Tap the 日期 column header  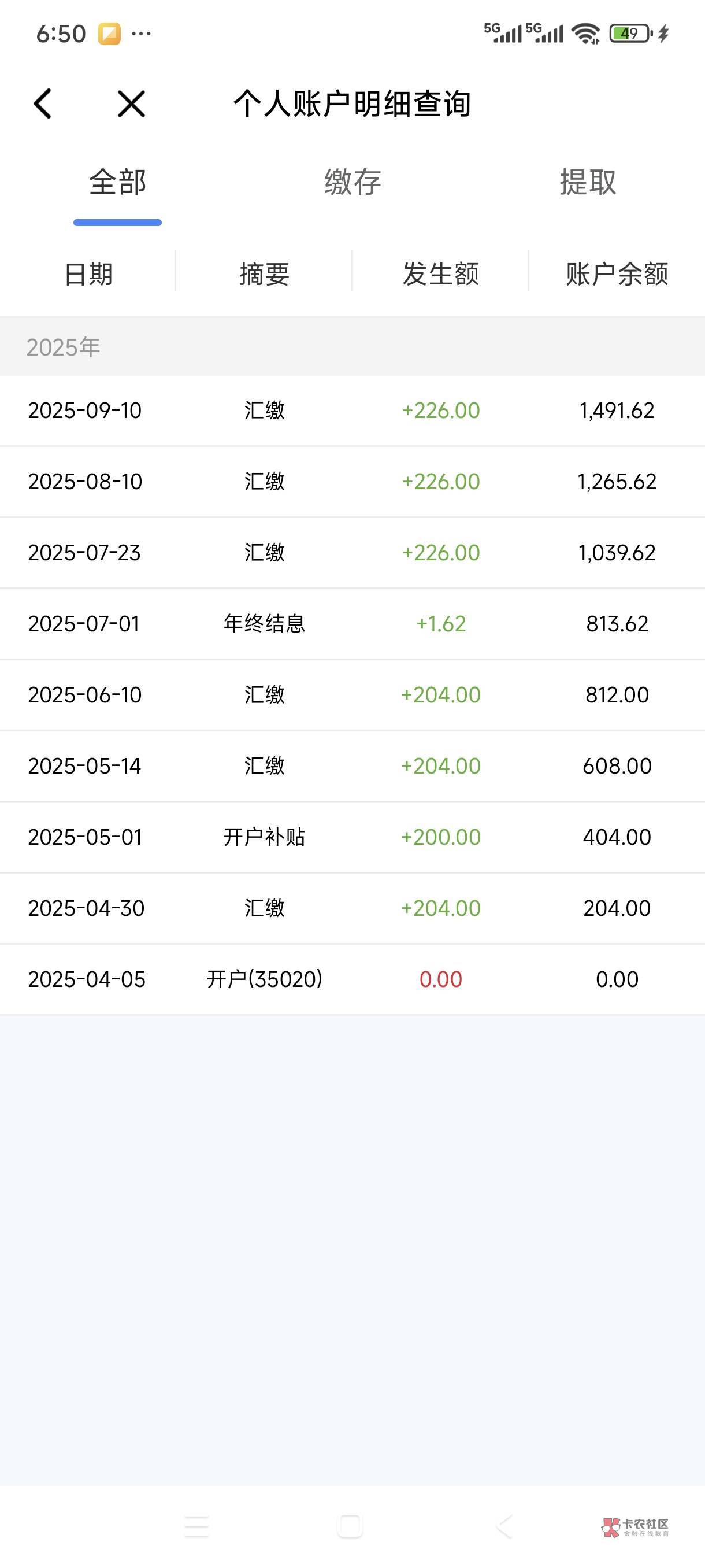pyautogui.click(x=88, y=274)
